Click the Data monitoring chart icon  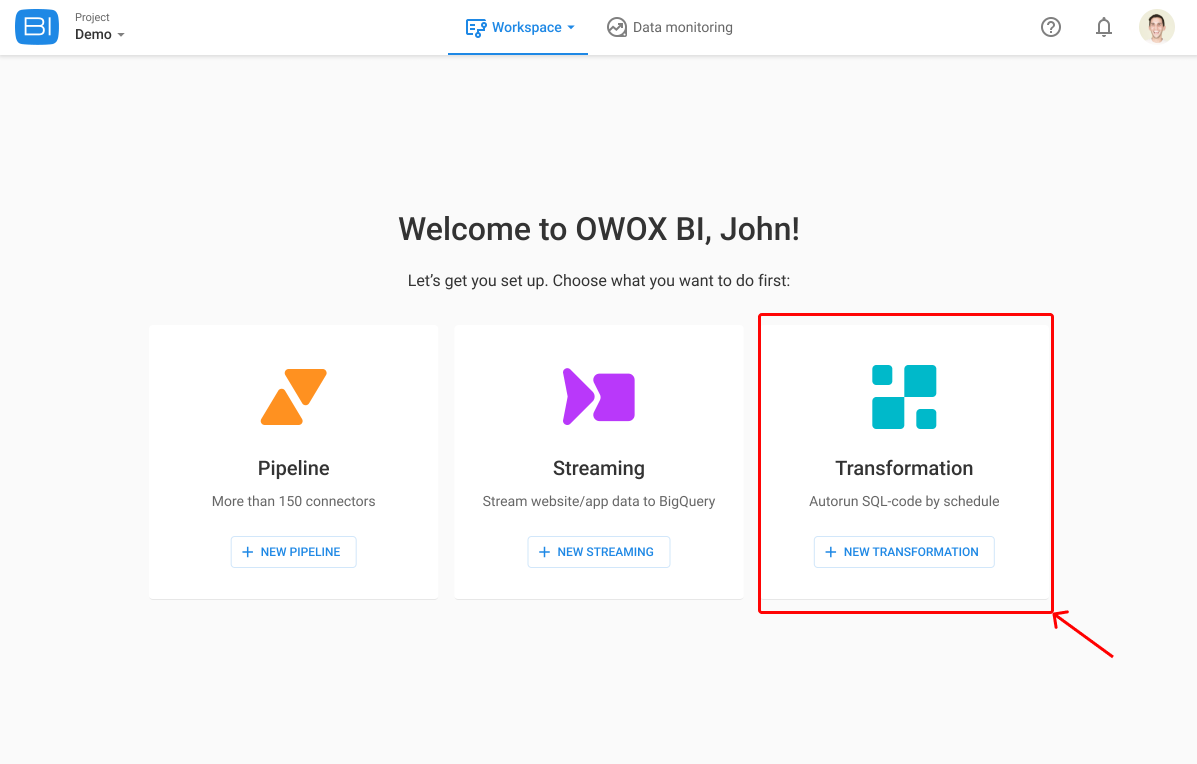617,27
